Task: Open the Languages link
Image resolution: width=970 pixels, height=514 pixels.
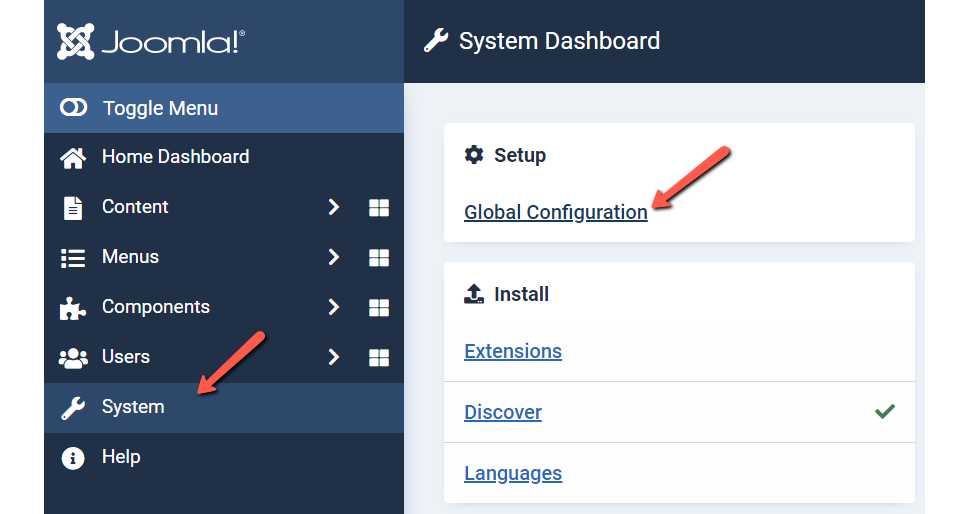Action: tap(513, 474)
